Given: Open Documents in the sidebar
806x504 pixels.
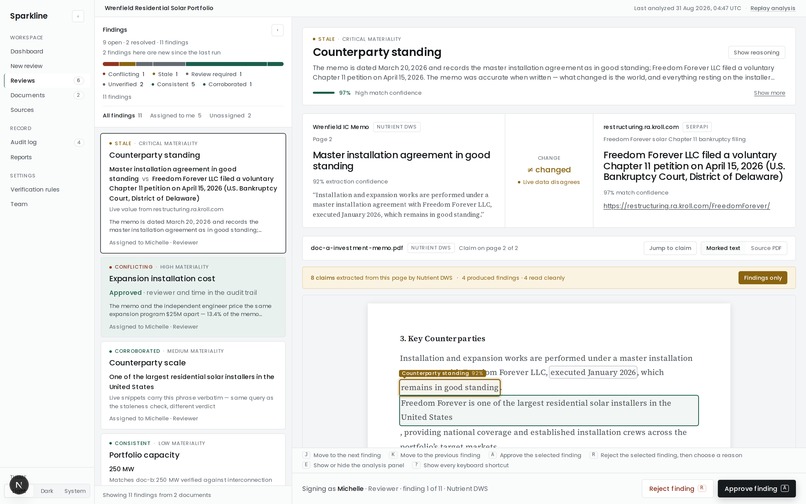Looking at the screenshot, I should pos(47,95).
